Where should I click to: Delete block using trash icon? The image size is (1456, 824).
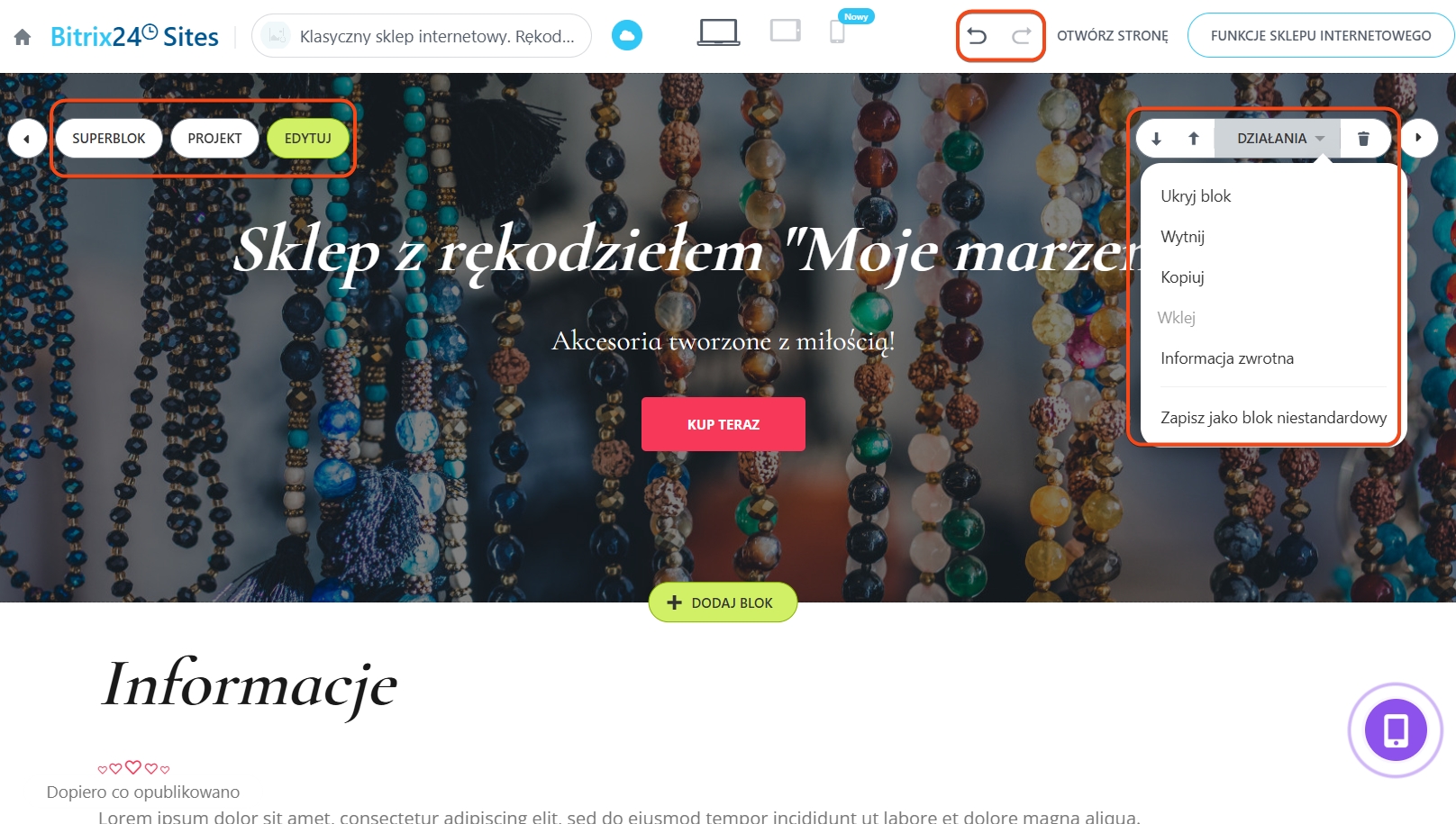(1363, 139)
